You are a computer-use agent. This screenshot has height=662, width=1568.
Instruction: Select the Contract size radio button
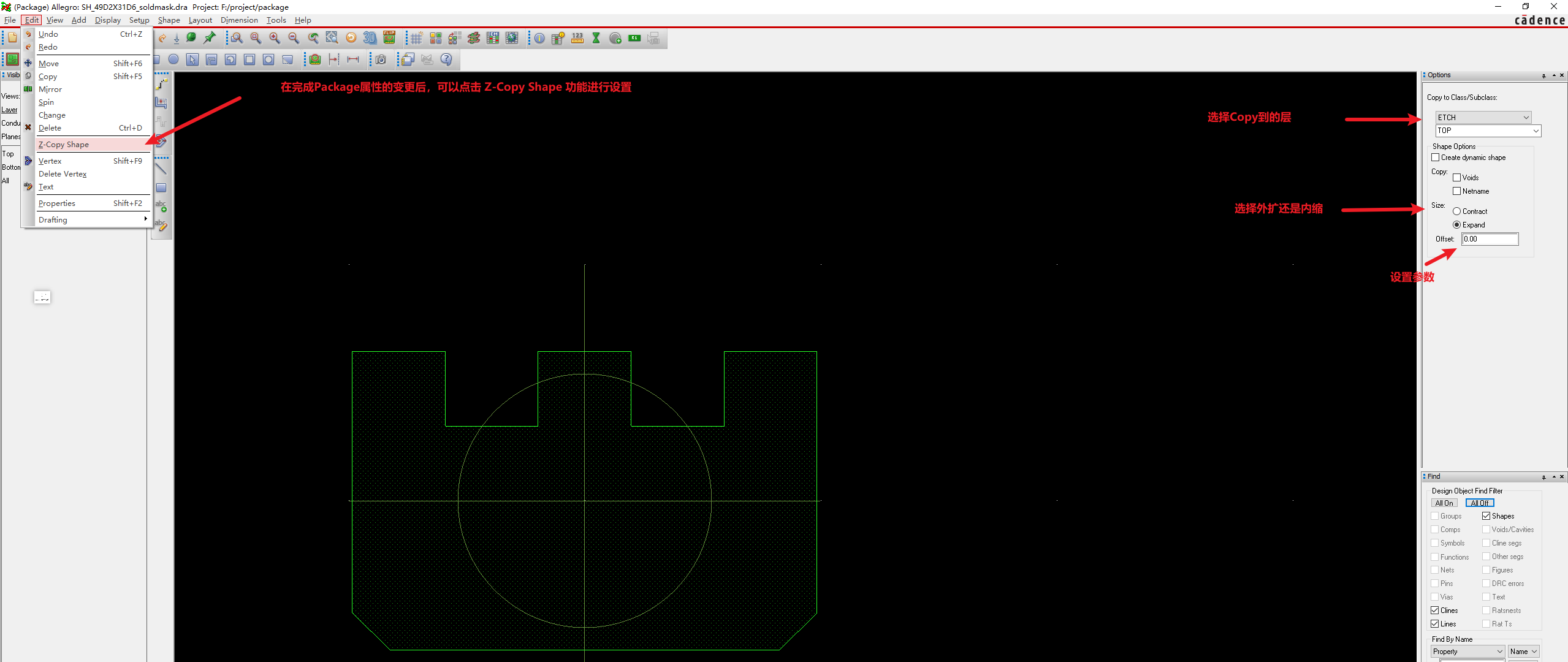[1456, 211]
